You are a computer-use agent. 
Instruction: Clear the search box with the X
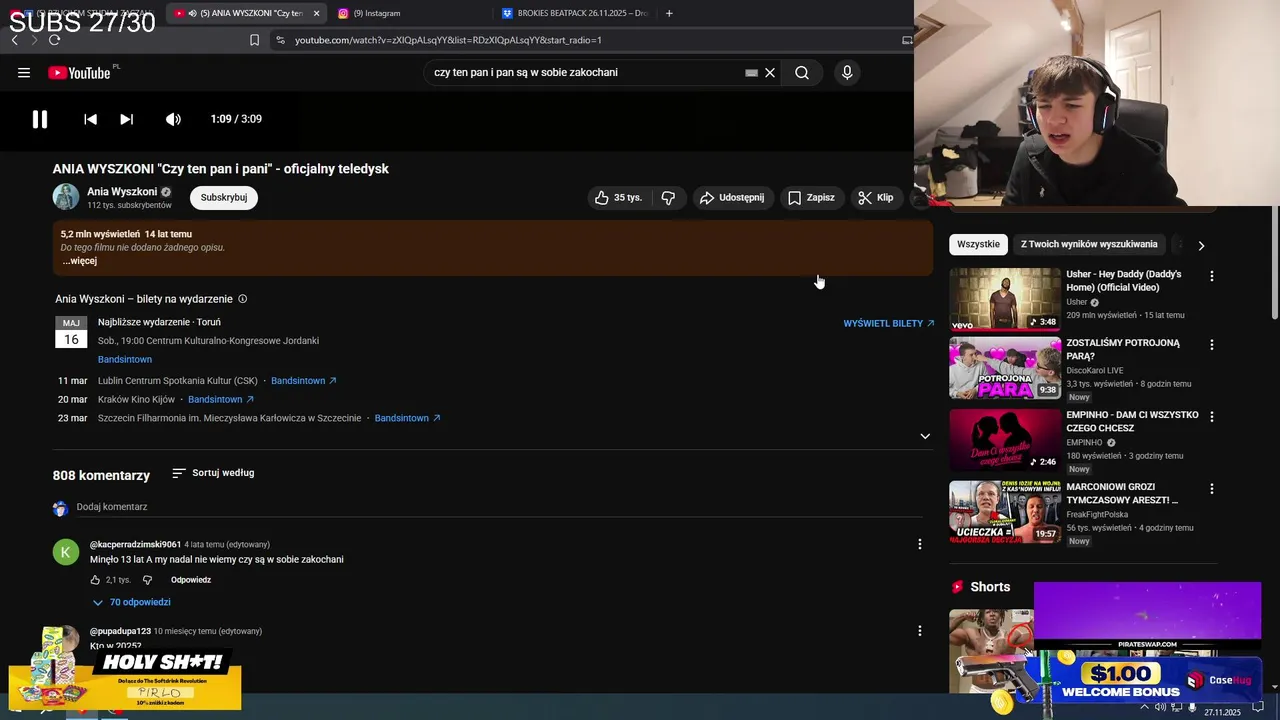(770, 73)
